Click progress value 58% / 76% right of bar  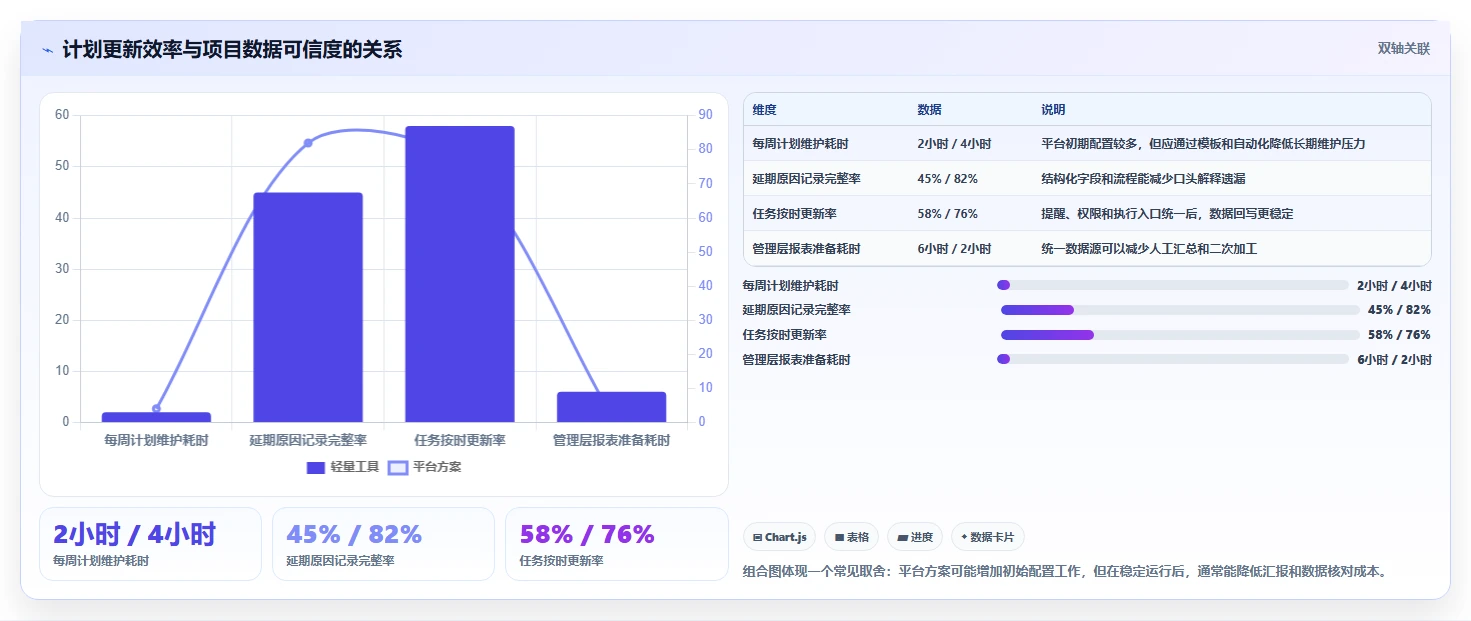1399,335
